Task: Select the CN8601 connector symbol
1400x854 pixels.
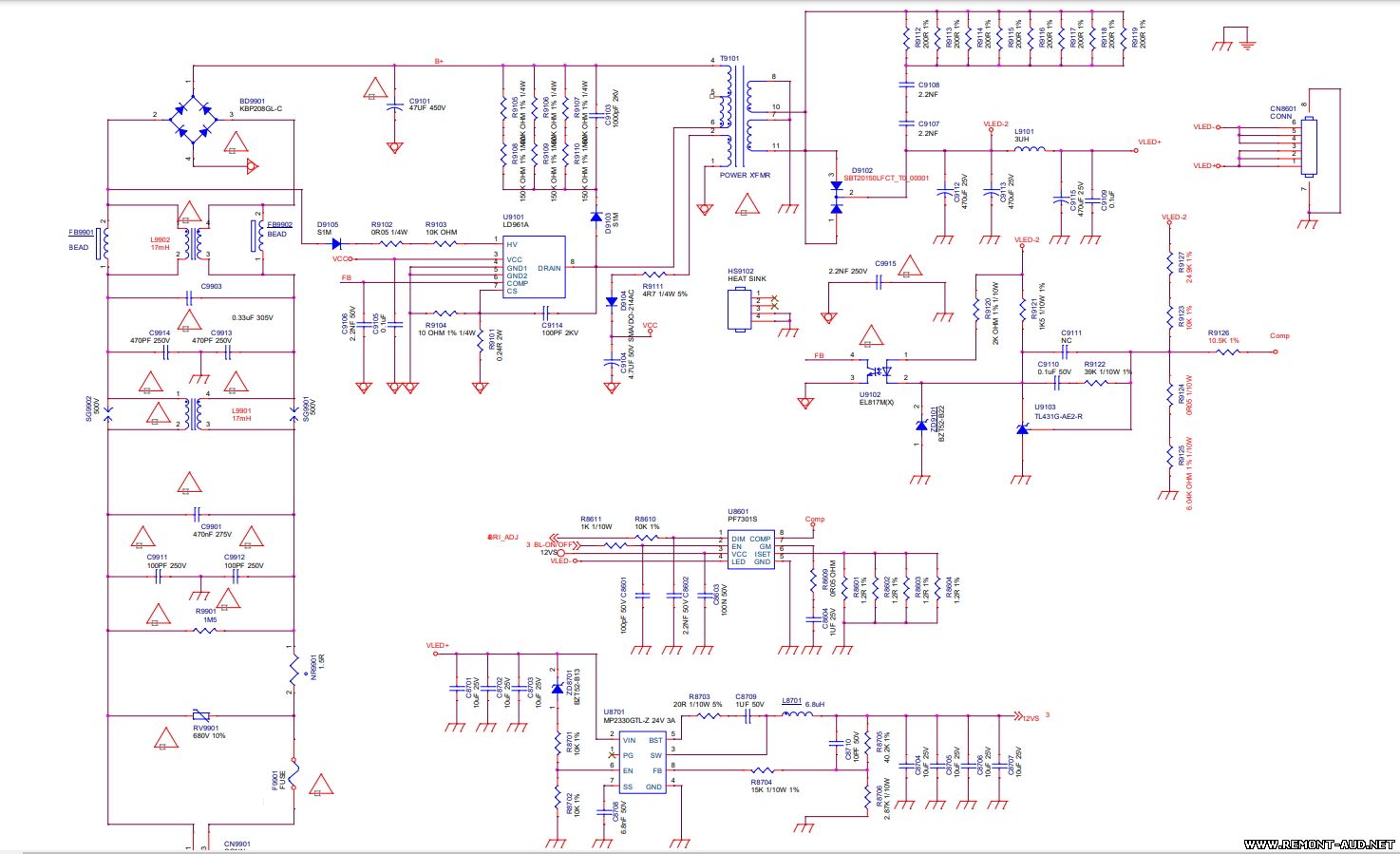Action: pos(1310,146)
